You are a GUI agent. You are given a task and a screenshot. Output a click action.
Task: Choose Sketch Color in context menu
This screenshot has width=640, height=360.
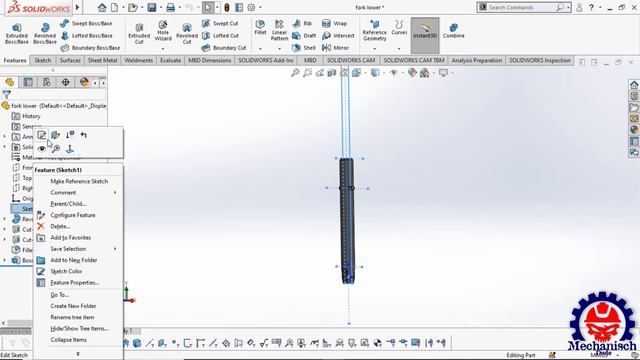[66, 271]
